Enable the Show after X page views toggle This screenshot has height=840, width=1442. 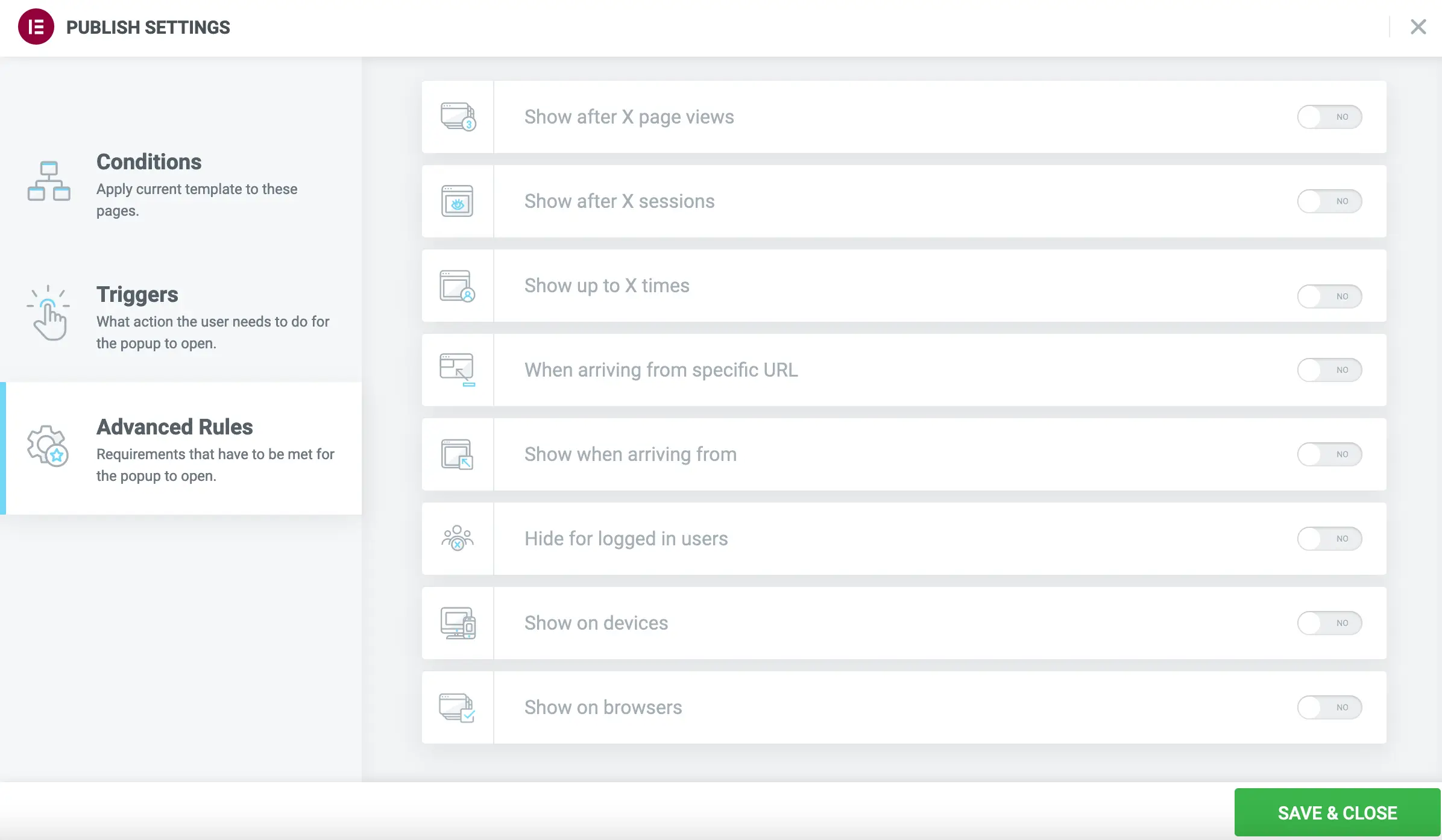(x=1329, y=116)
